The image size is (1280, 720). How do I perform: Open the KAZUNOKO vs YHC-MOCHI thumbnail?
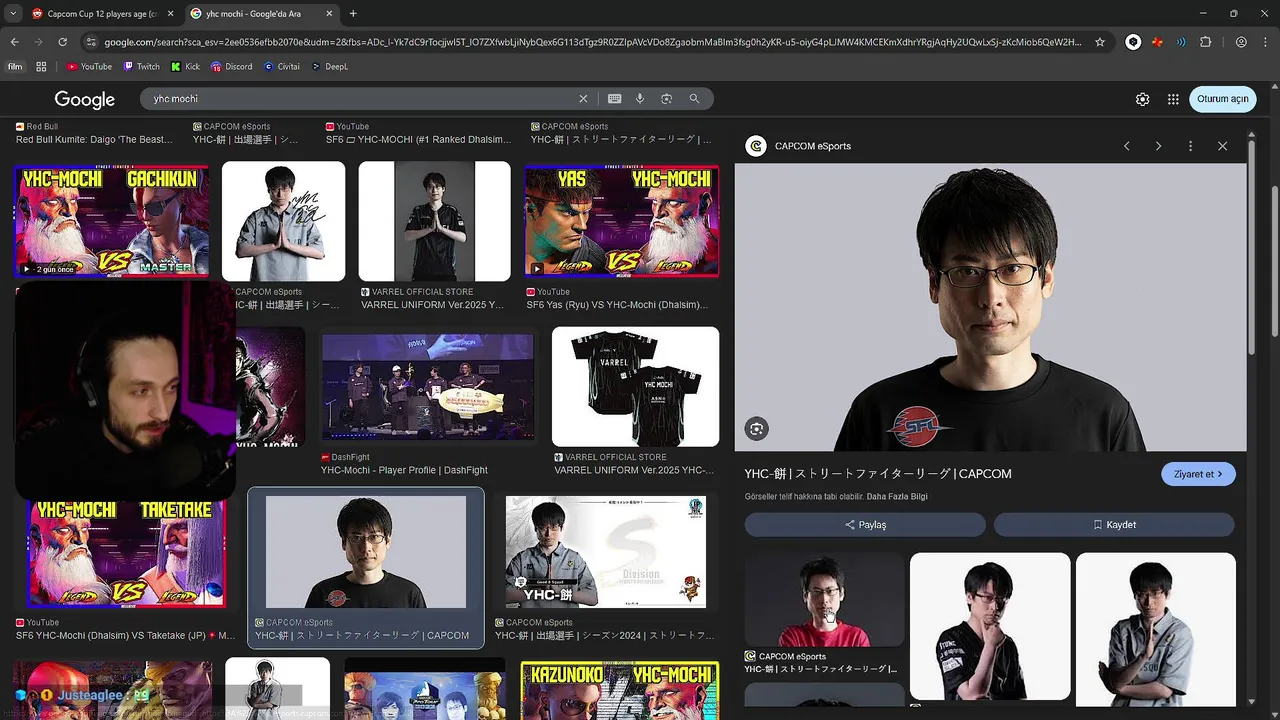(619, 688)
